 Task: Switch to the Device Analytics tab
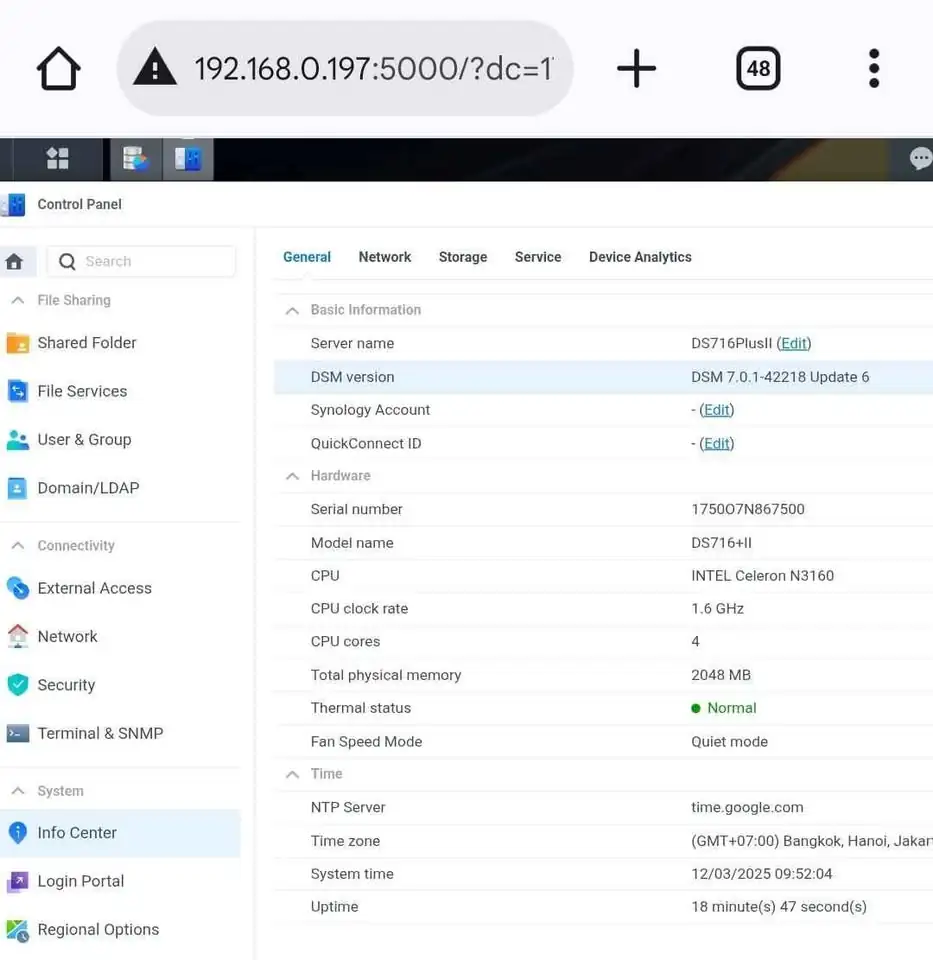(x=640, y=257)
